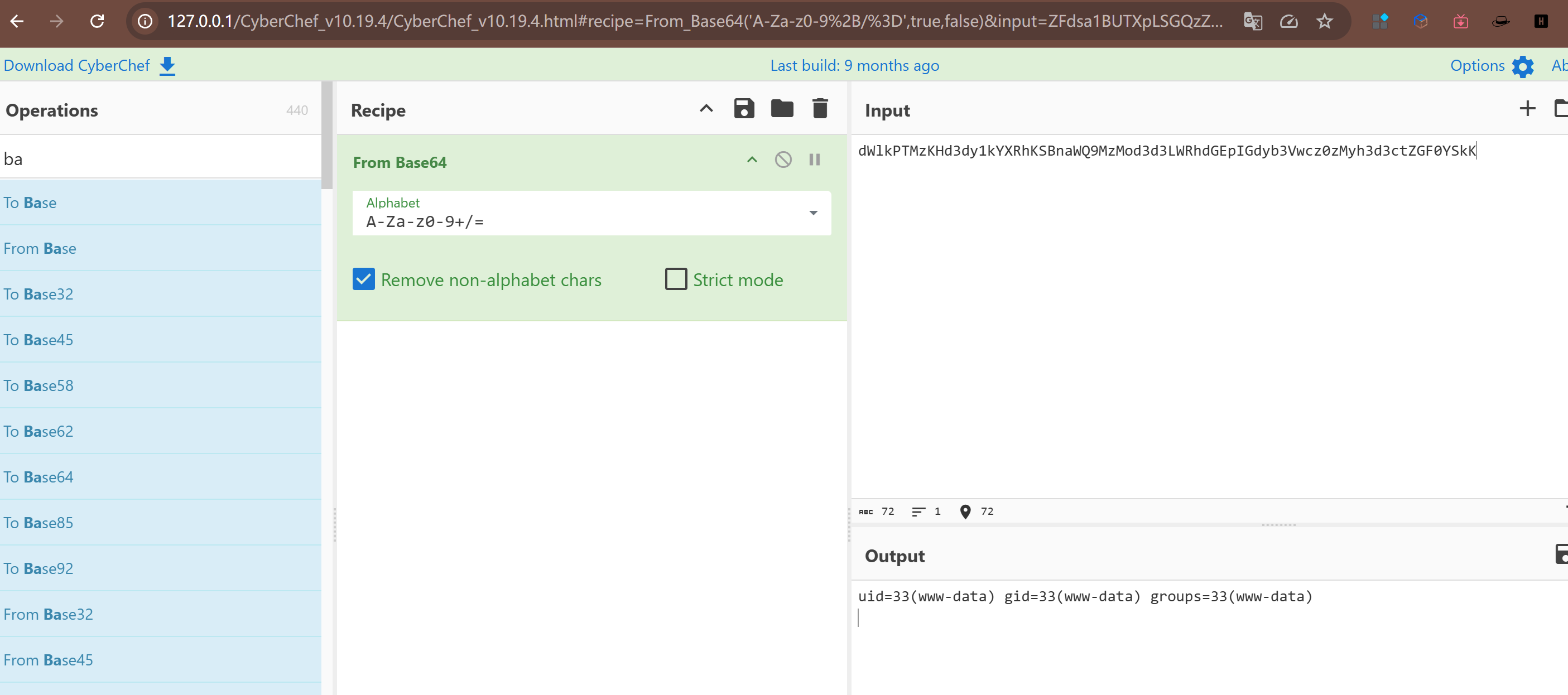Image resolution: width=1568 pixels, height=695 pixels.
Task: Open folder as input icon
Action: [1561, 108]
